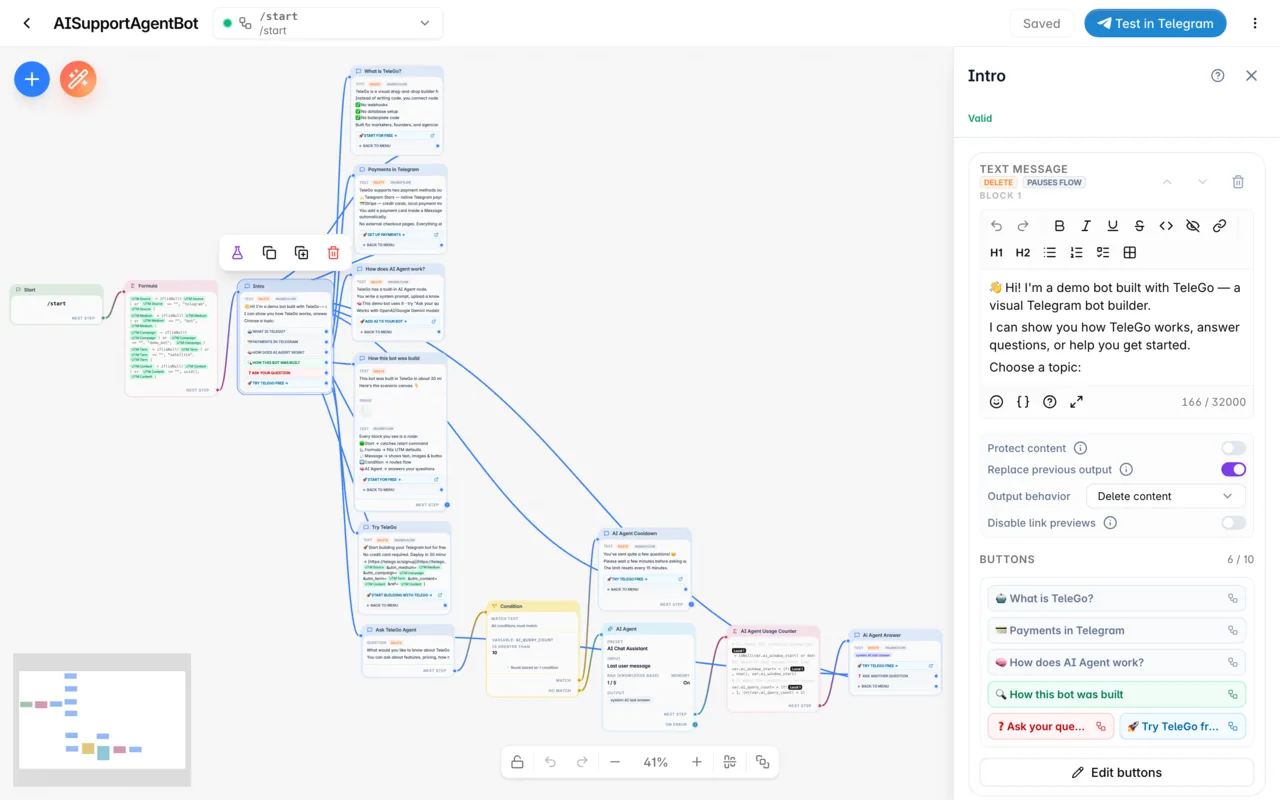1280x800 pixels.
Task: Apply italic formatting in text editor
Action: coord(1086,226)
